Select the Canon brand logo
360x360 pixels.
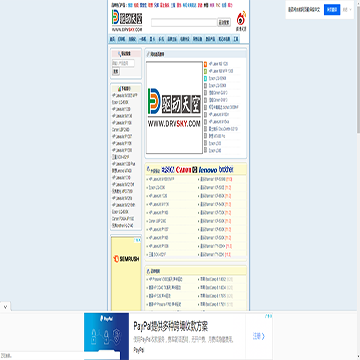[x=184, y=170]
